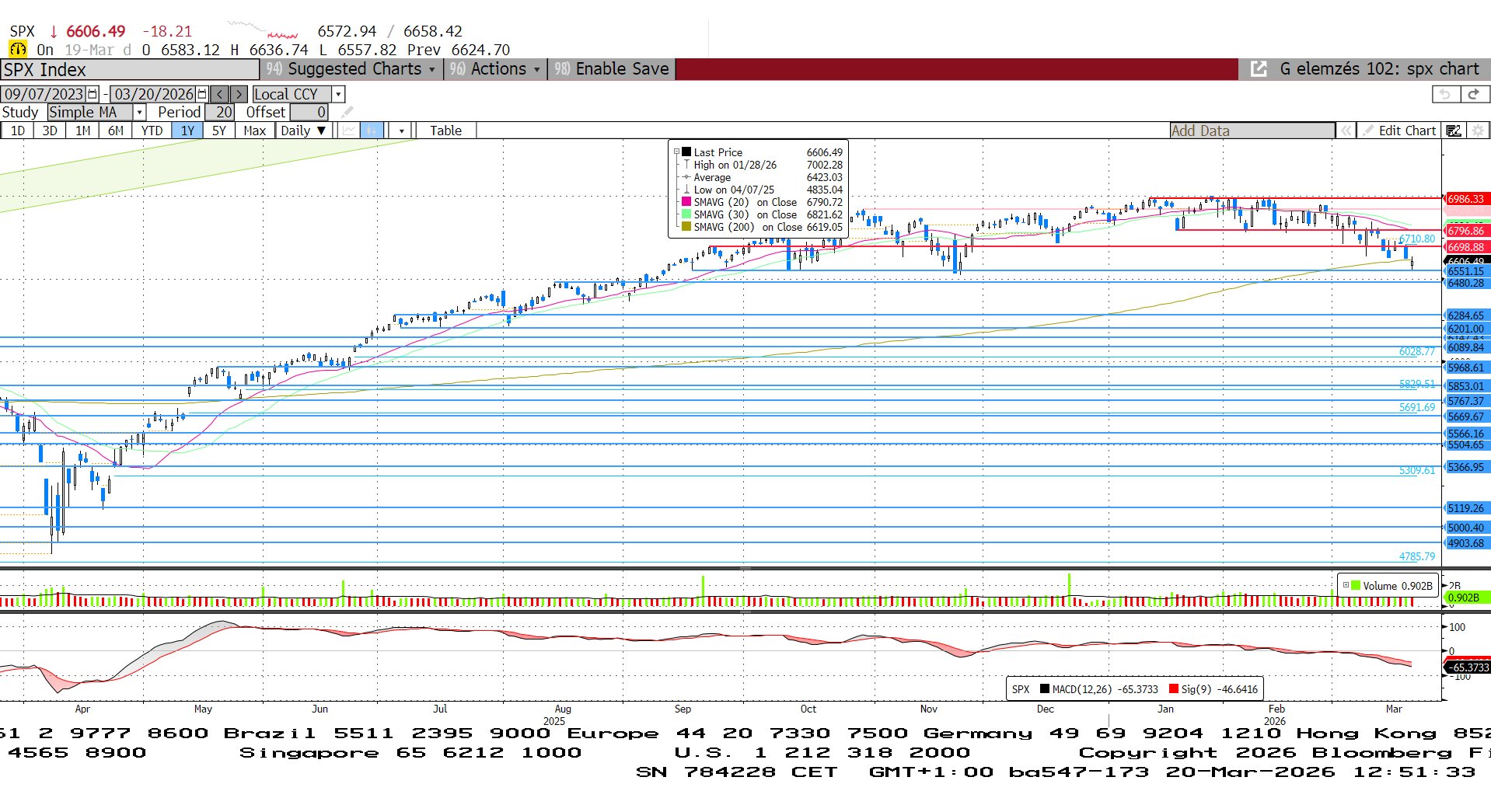The height and width of the screenshot is (812, 1491).
Task: Shift date range back with left arrow
Action: tap(220, 94)
